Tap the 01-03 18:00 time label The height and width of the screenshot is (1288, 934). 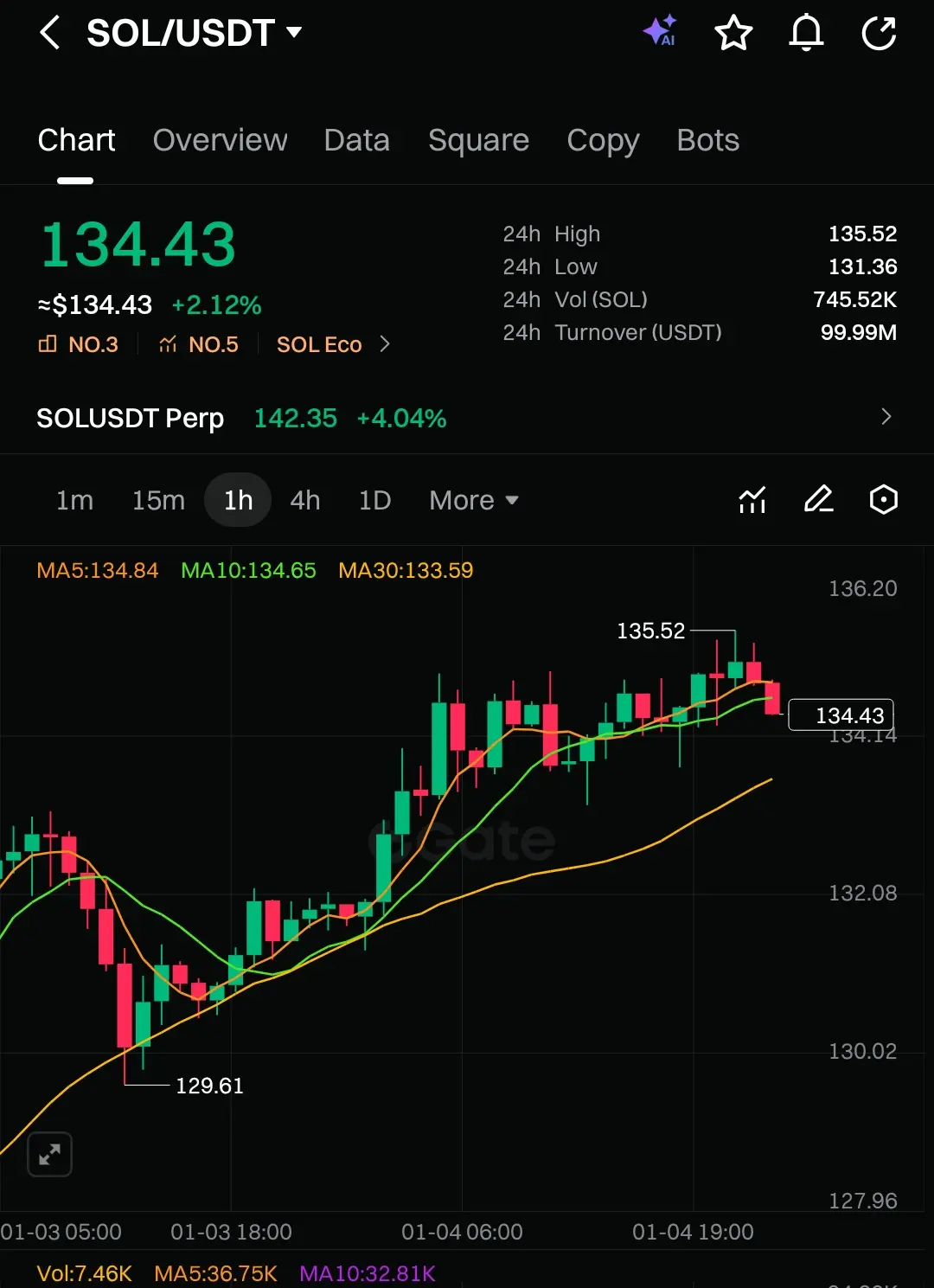click(231, 1232)
